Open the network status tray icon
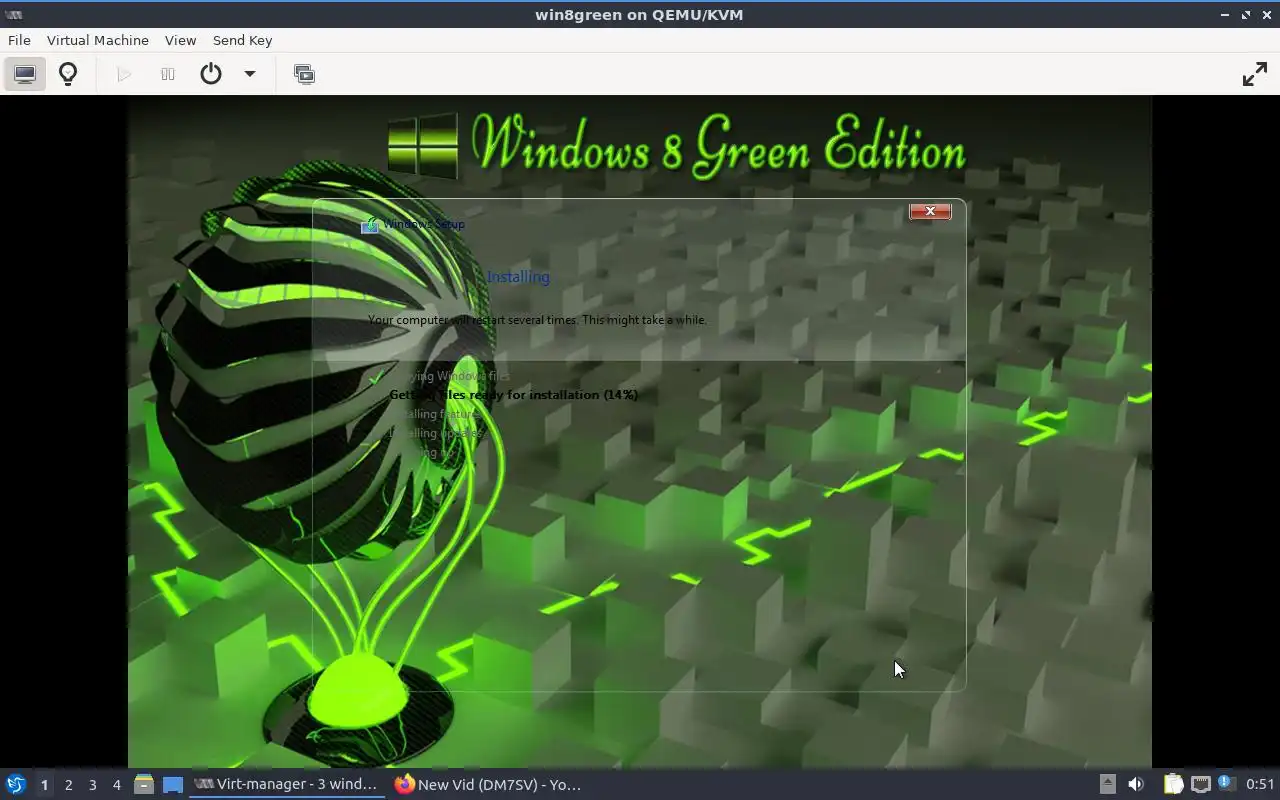The width and height of the screenshot is (1280, 800). click(1200, 785)
